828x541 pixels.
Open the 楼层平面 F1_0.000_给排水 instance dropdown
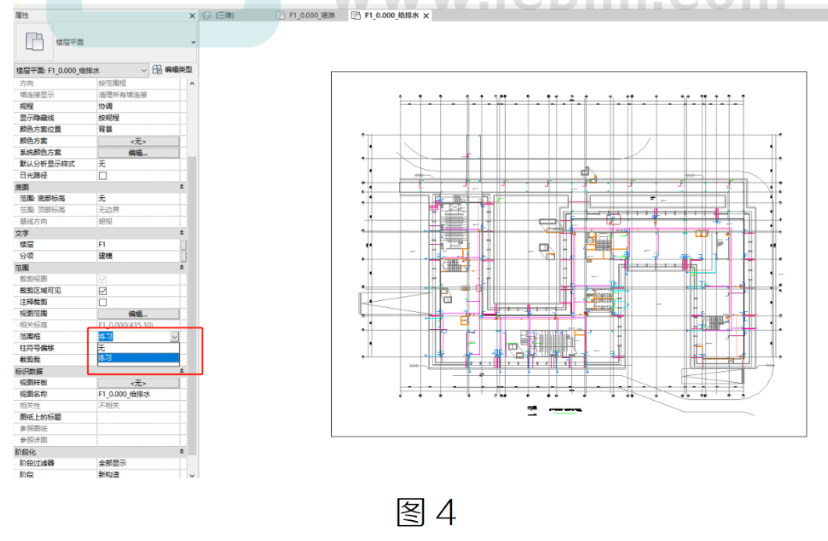[x=82, y=70]
